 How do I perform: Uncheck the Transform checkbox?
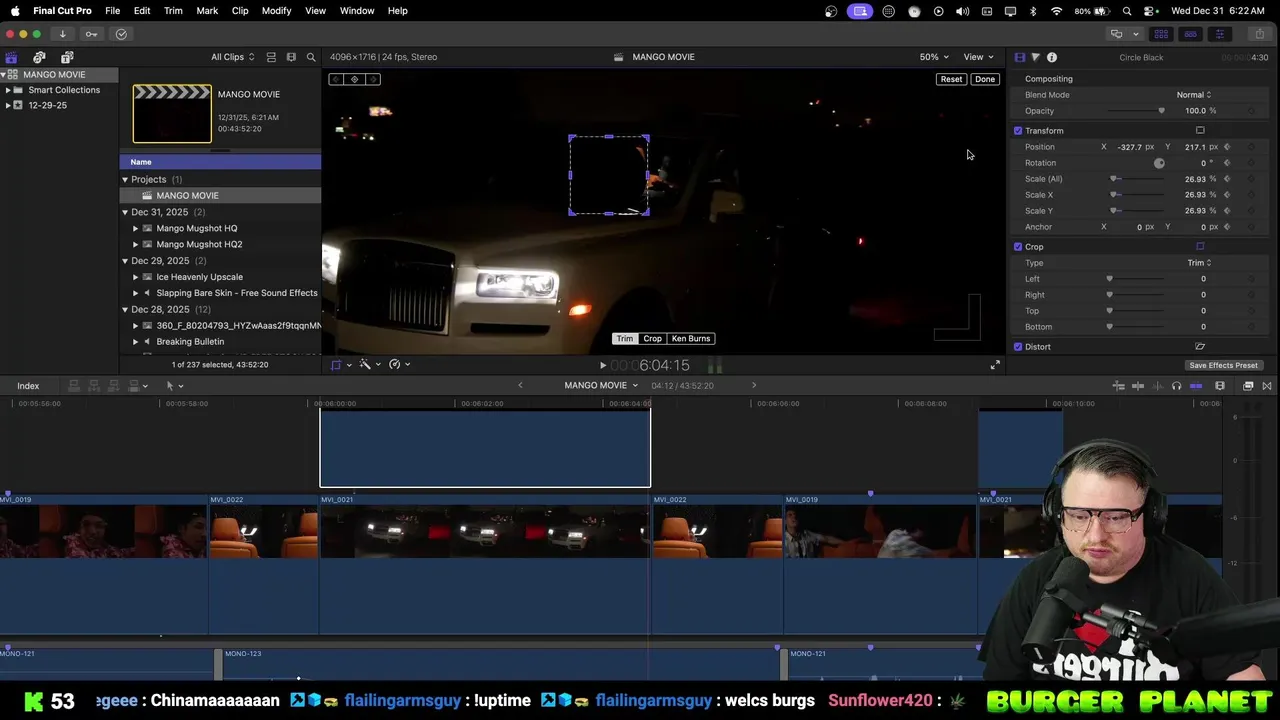1018,130
